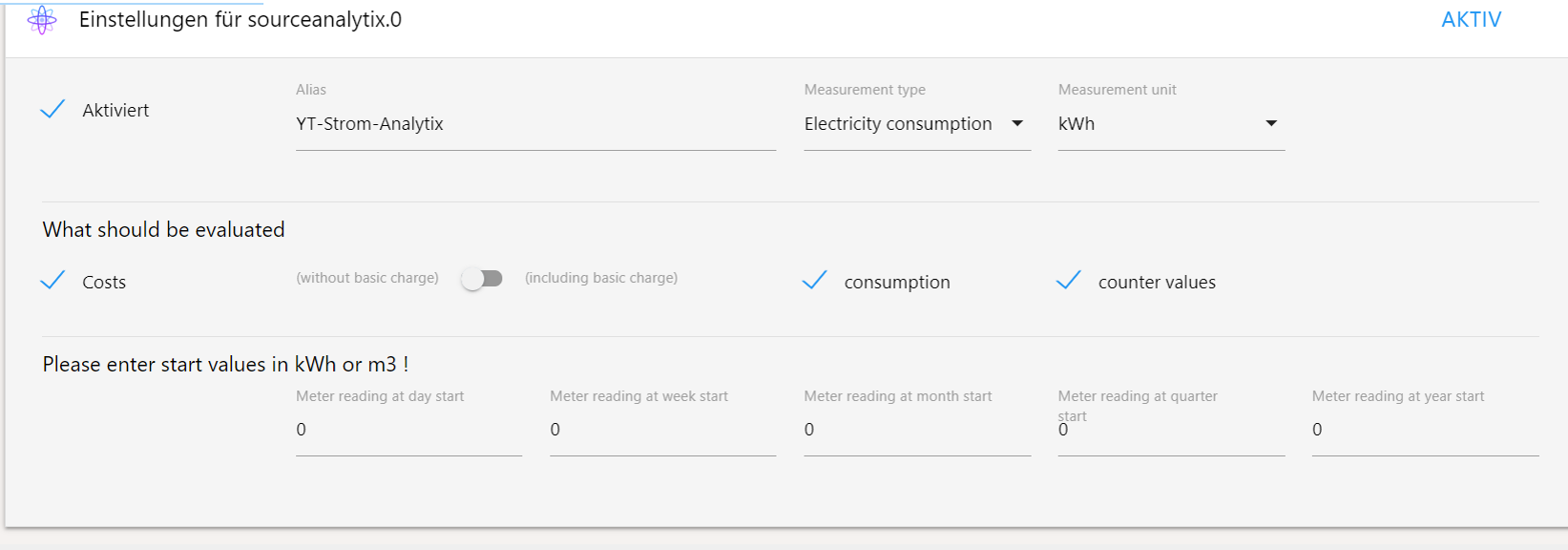Switch basic charge toggle on
The image size is (1568, 550).
482,278
